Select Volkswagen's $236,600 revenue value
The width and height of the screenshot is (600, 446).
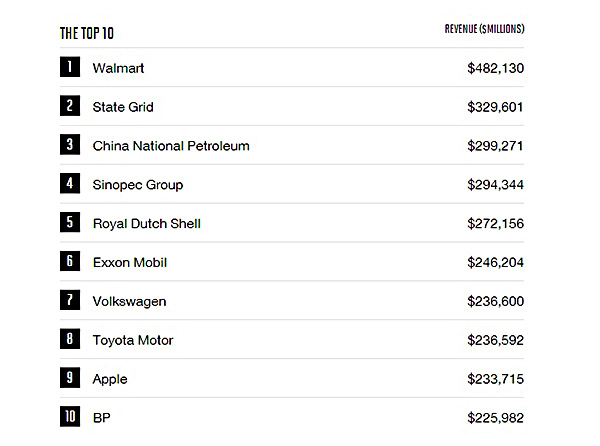[x=495, y=301]
